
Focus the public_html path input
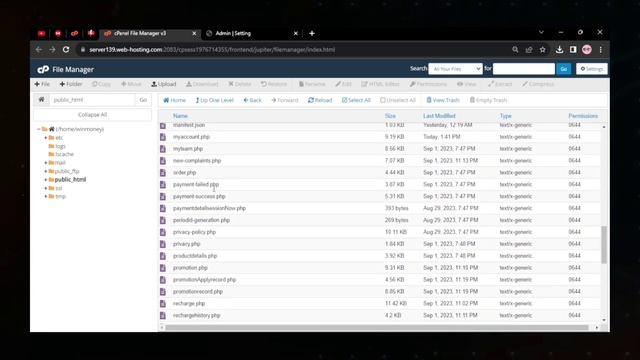pos(92,100)
